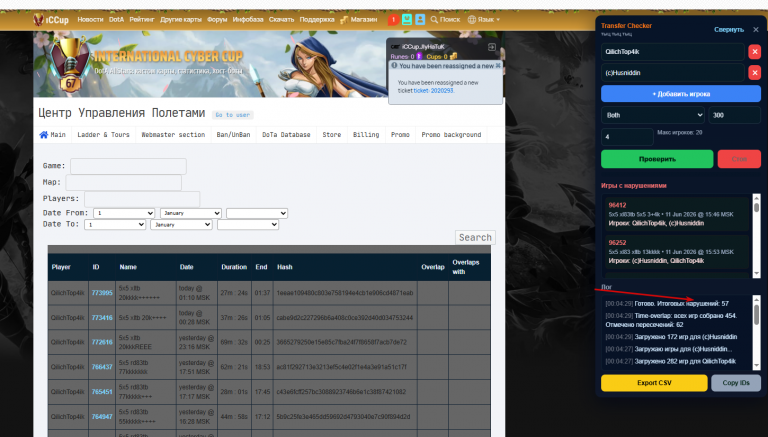This screenshot has height=437, width=768.
Task: Remove player (c)Husniddin with red X
Action: coord(755,73)
